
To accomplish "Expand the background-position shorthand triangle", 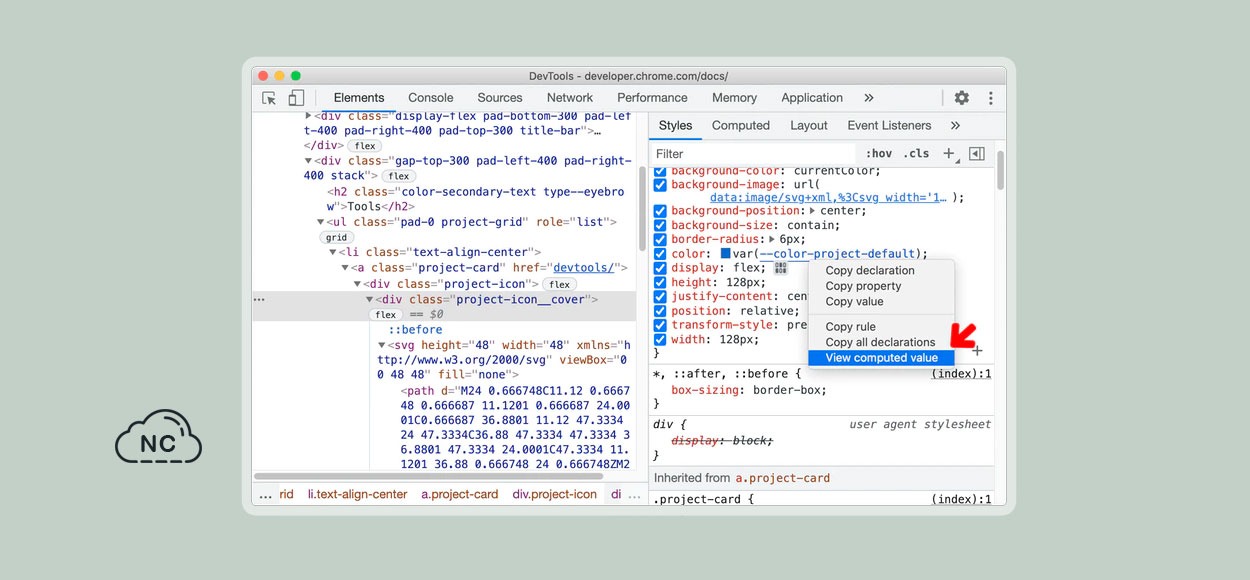I will click(x=812, y=211).
